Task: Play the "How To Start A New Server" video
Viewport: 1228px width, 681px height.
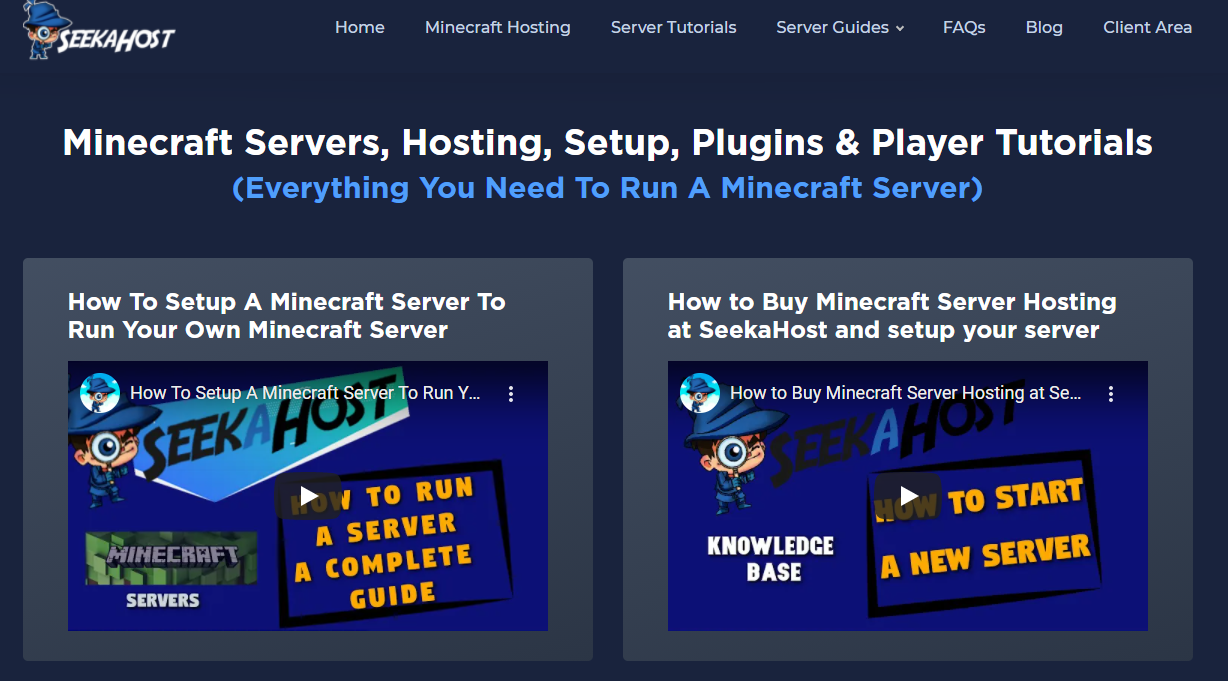Action: pos(908,495)
